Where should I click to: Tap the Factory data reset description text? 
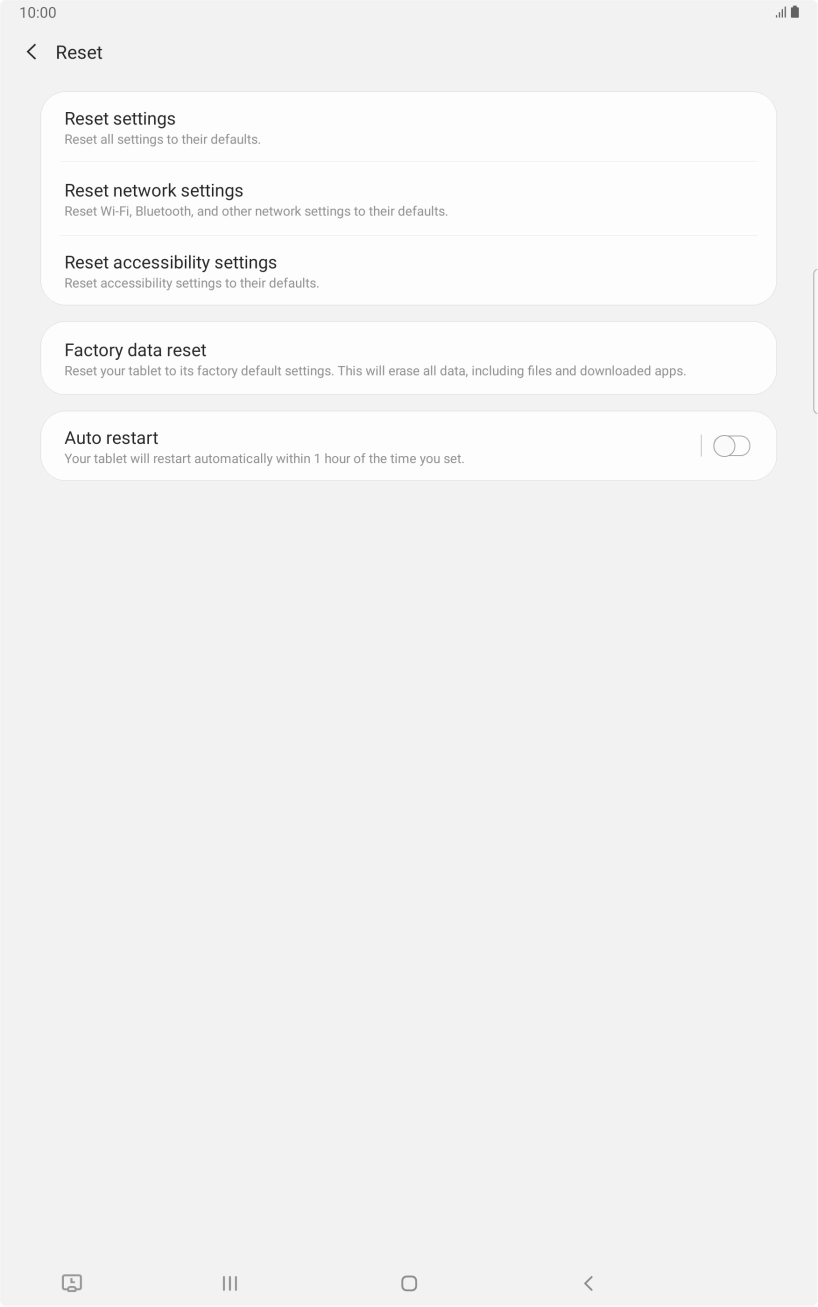375,370
